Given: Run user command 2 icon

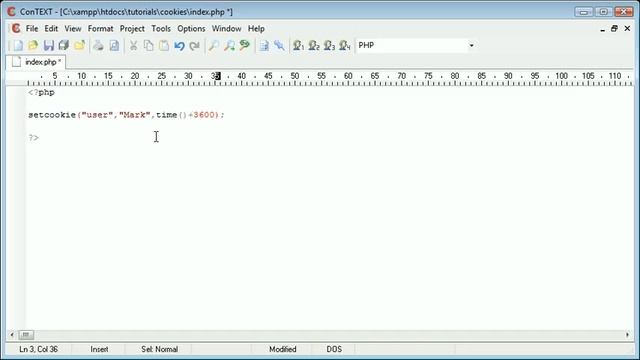Looking at the screenshot, I should [x=314, y=45].
